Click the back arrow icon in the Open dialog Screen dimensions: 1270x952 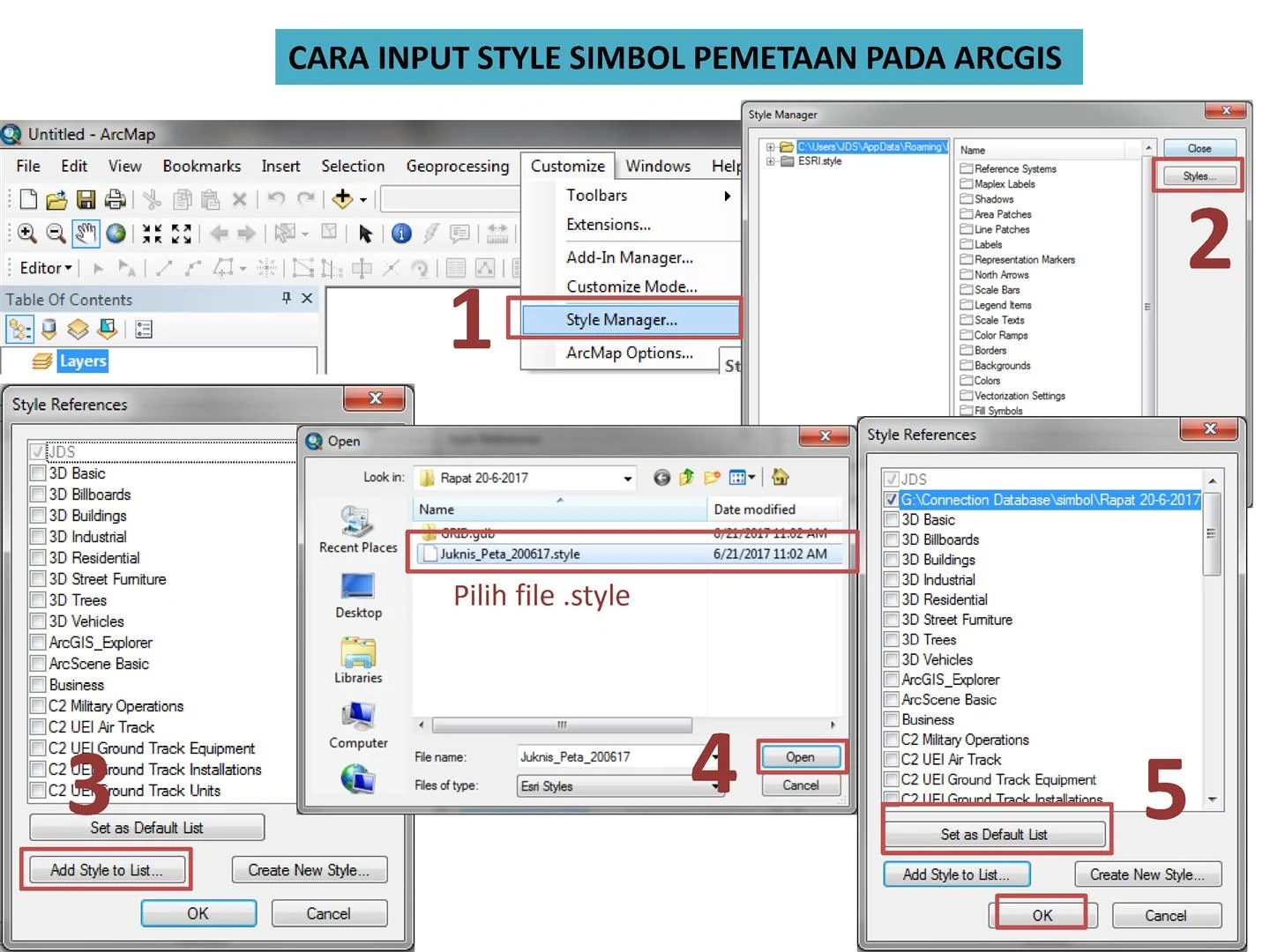[x=661, y=478]
